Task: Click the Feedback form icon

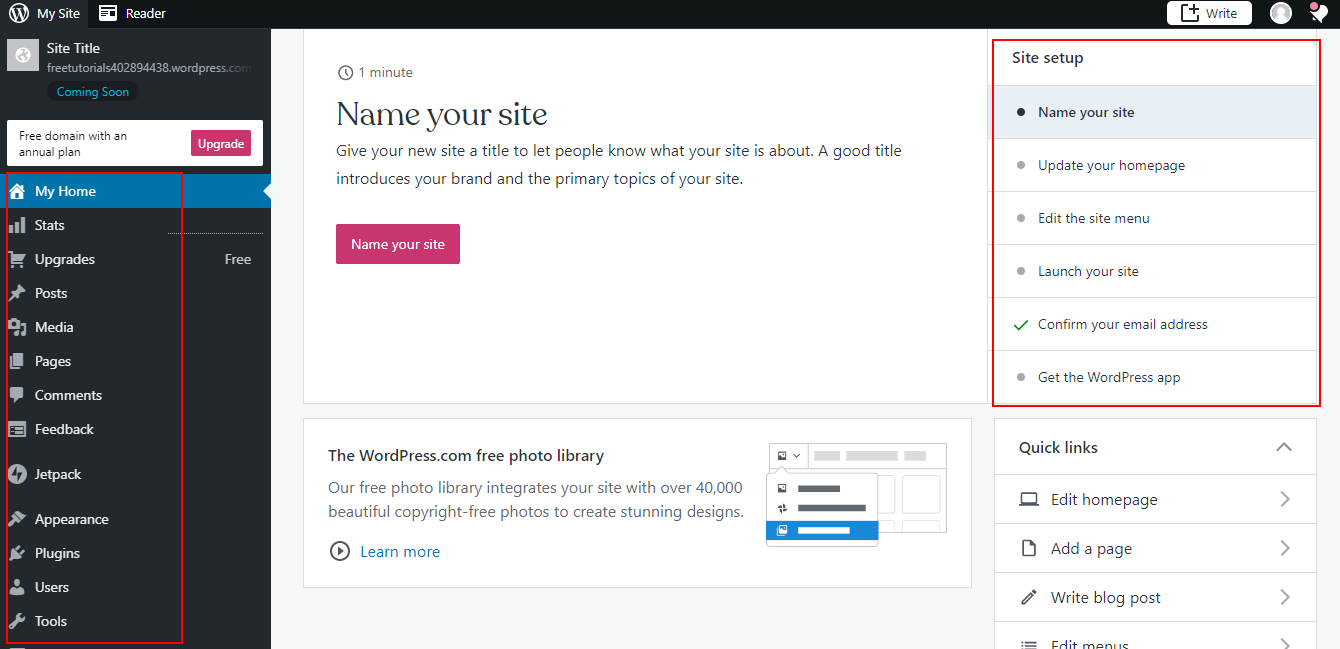Action: pos(17,429)
